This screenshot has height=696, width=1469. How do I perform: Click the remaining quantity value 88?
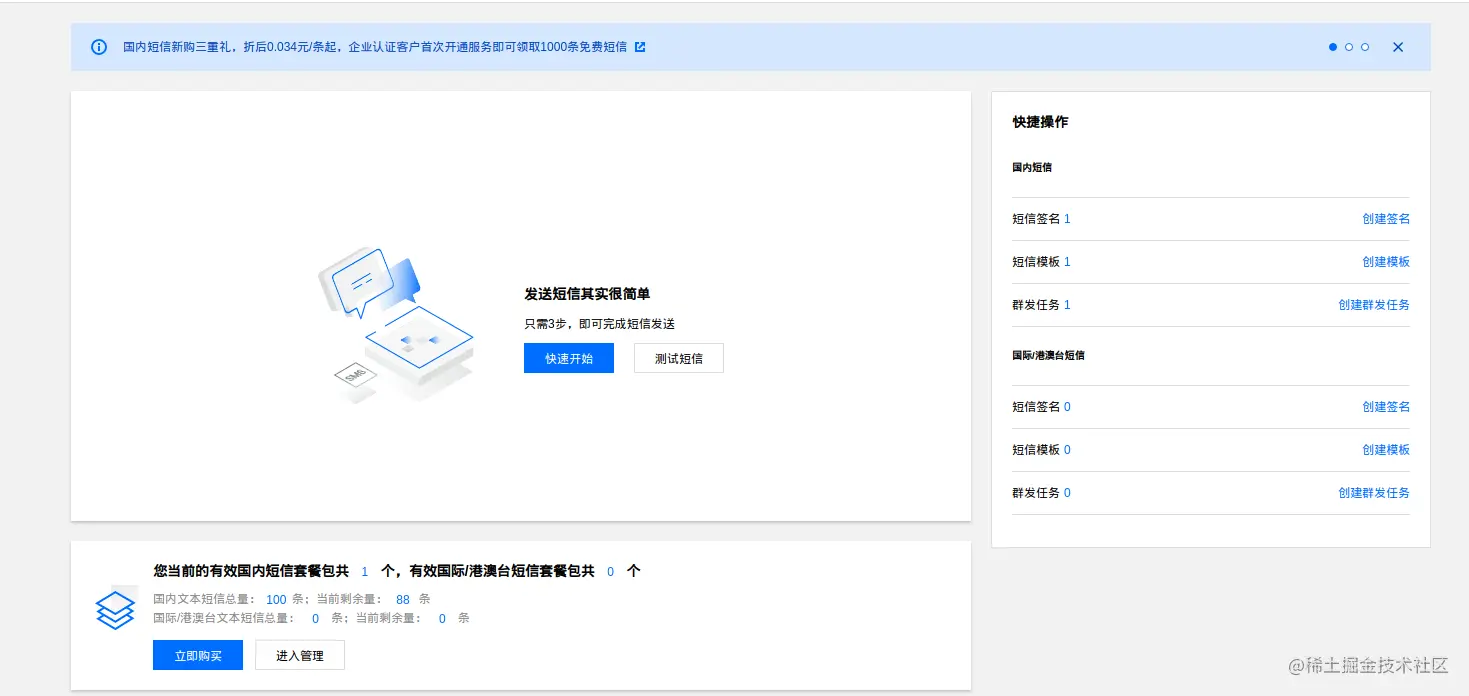403,599
